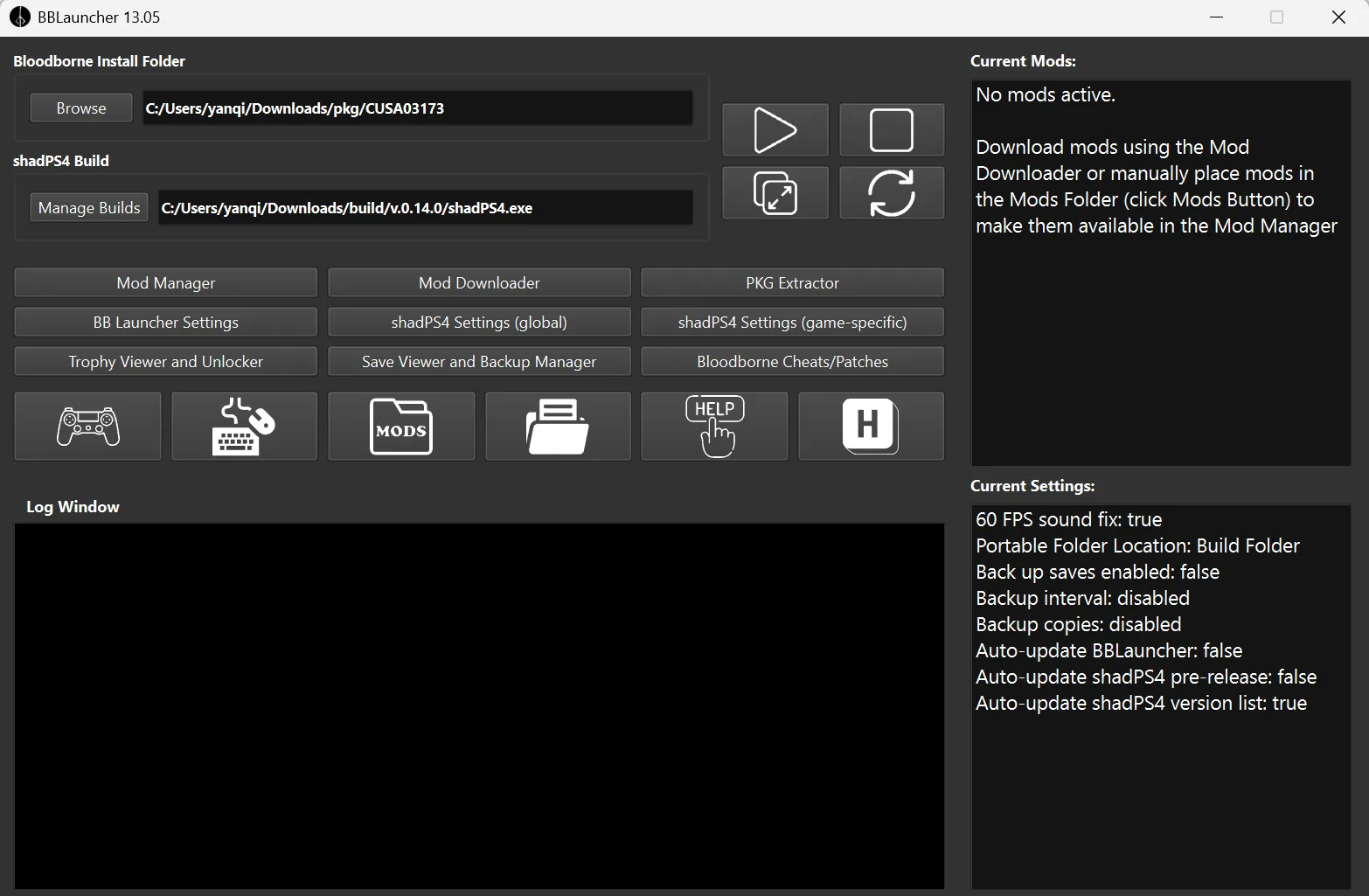1369x896 pixels.
Task: Click the Bloodborne install path text field
Action: tap(418, 108)
